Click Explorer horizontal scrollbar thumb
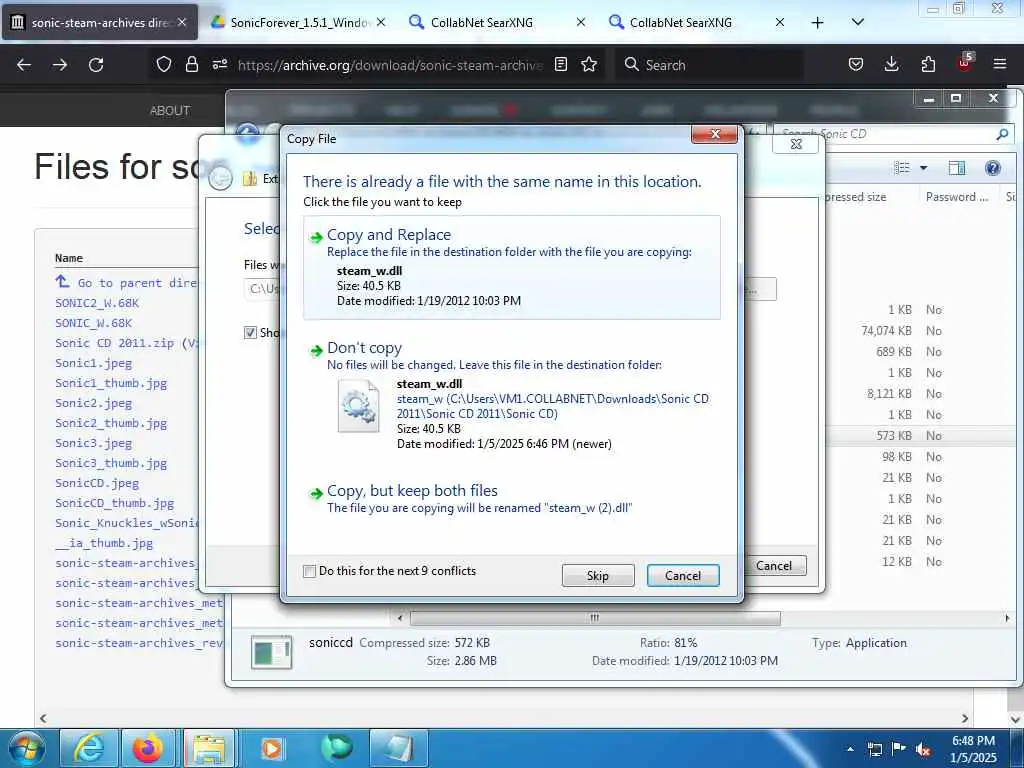Image resolution: width=1024 pixels, height=768 pixels. pos(594,617)
